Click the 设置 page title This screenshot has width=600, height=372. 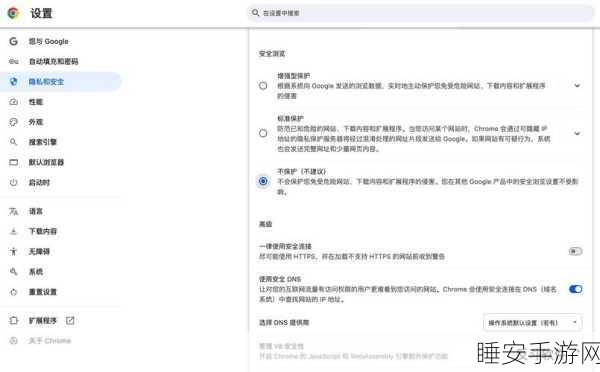[x=41, y=13]
